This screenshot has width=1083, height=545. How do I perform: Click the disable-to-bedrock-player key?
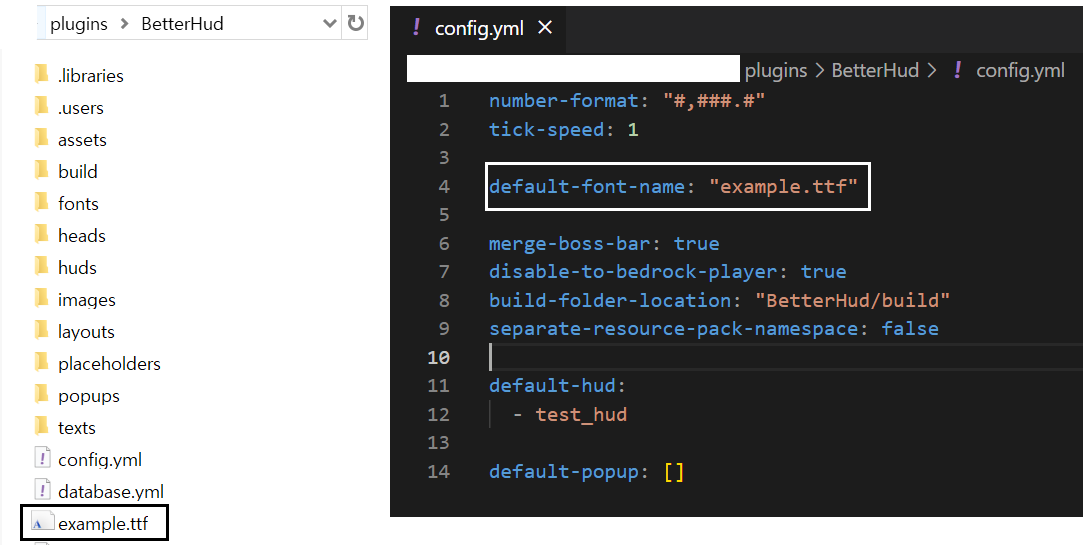point(633,271)
